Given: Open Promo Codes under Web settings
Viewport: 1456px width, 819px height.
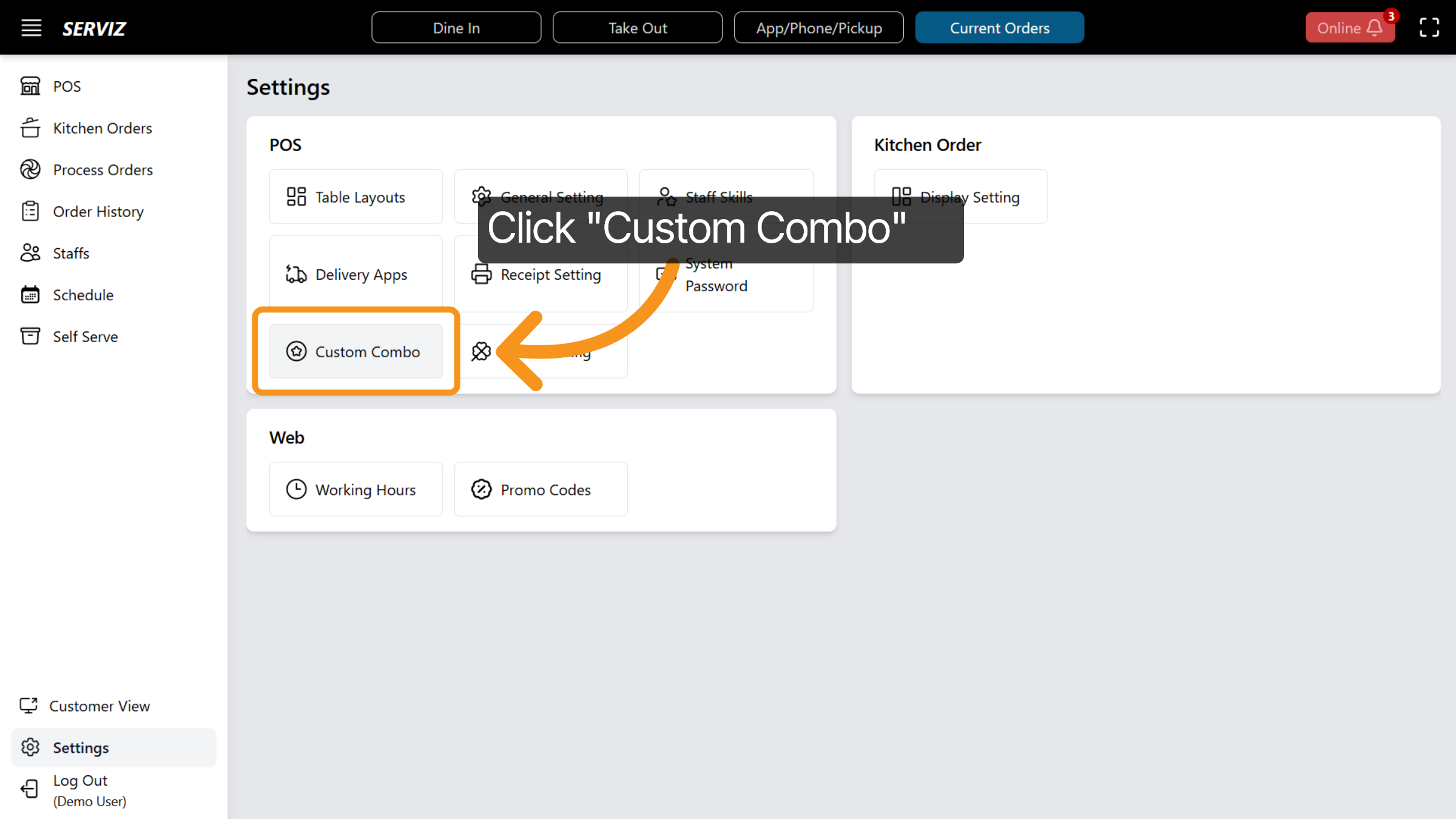Looking at the screenshot, I should coord(541,490).
